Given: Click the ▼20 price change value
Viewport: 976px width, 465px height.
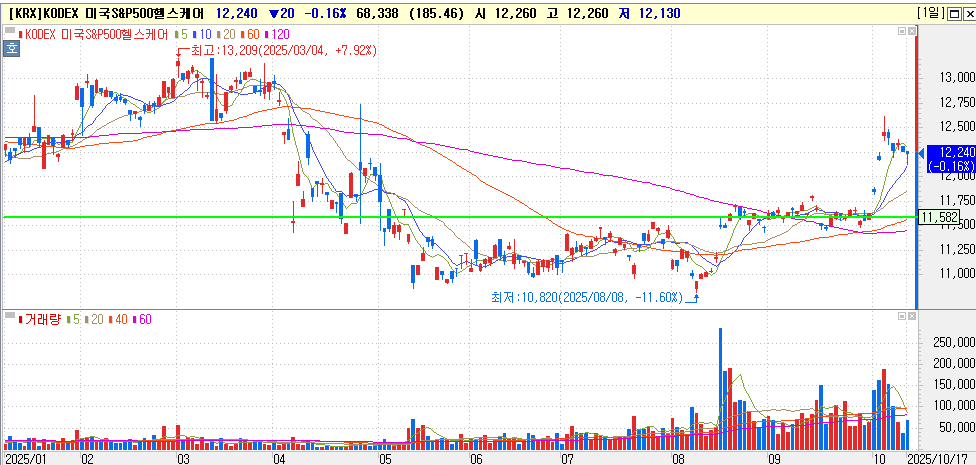Looking at the screenshot, I should tap(281, 13).
